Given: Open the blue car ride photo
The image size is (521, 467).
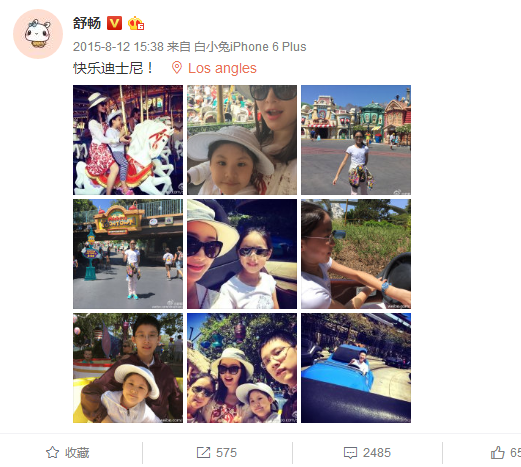Looking at the screenshot, I should point(356,368).
